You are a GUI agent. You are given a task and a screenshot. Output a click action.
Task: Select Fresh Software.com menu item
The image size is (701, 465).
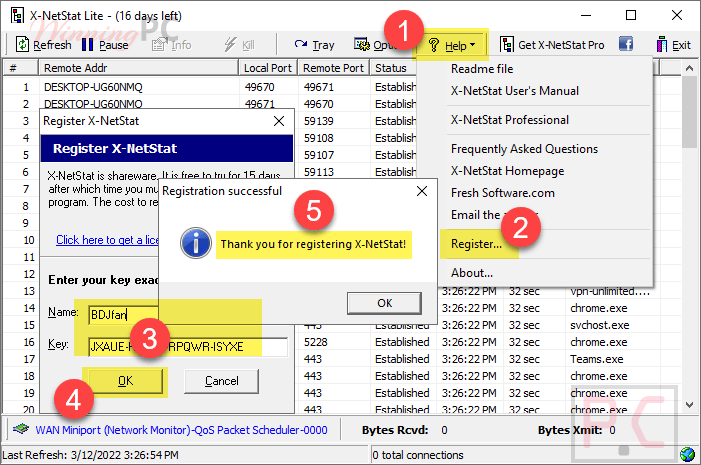[503, 193]
